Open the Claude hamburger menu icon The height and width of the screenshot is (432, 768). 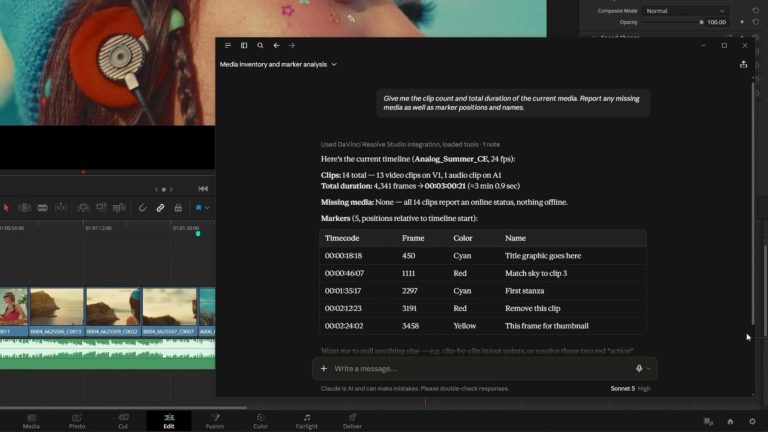(228, 46)
